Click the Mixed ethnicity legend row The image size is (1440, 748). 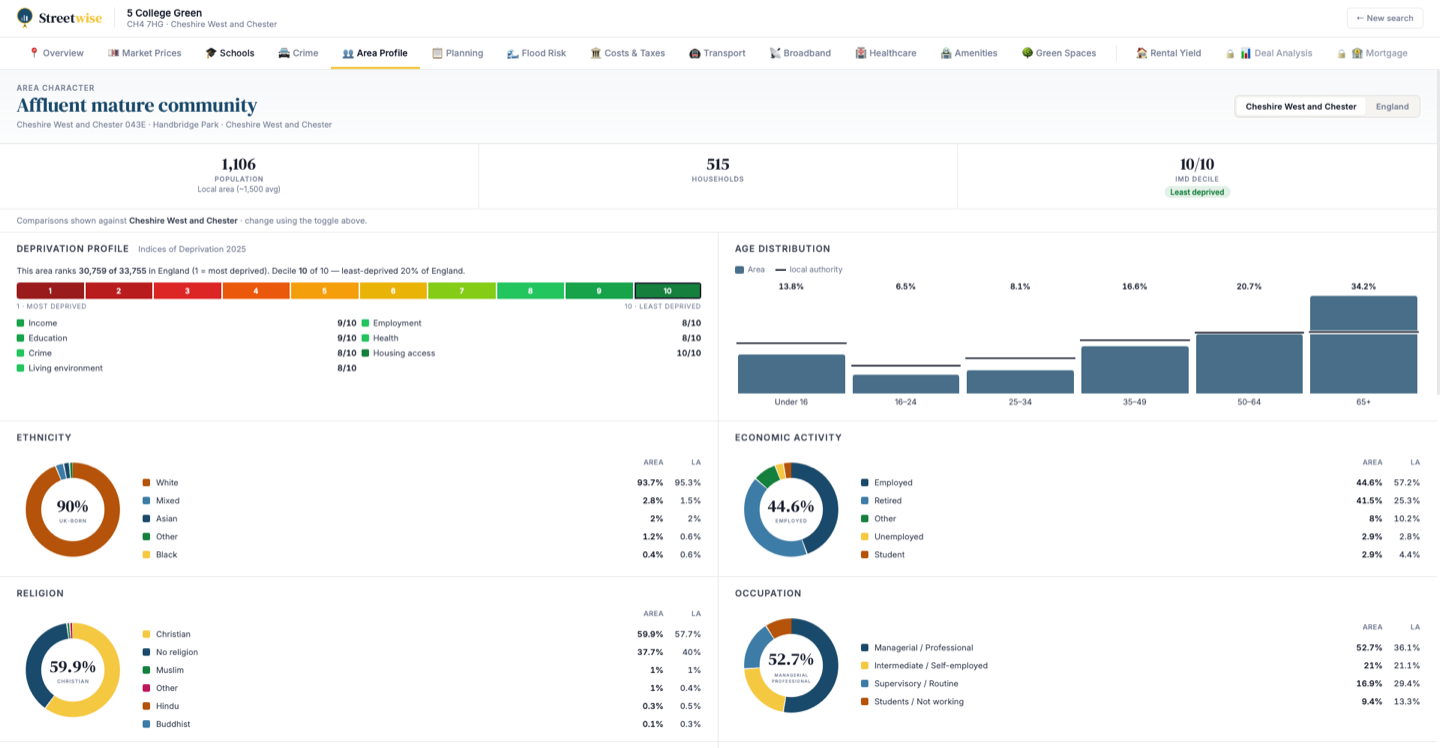coord(421,500)
